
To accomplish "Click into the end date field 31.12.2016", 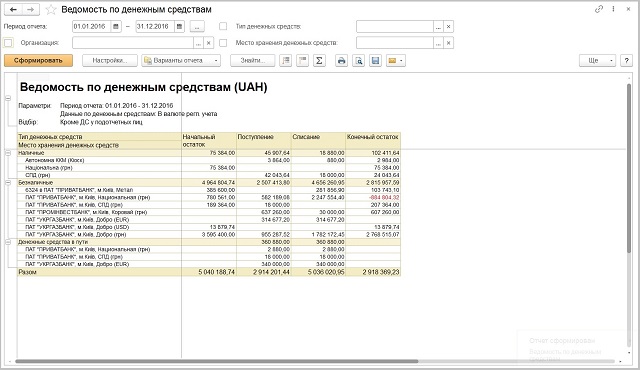I will pos(155,27).
